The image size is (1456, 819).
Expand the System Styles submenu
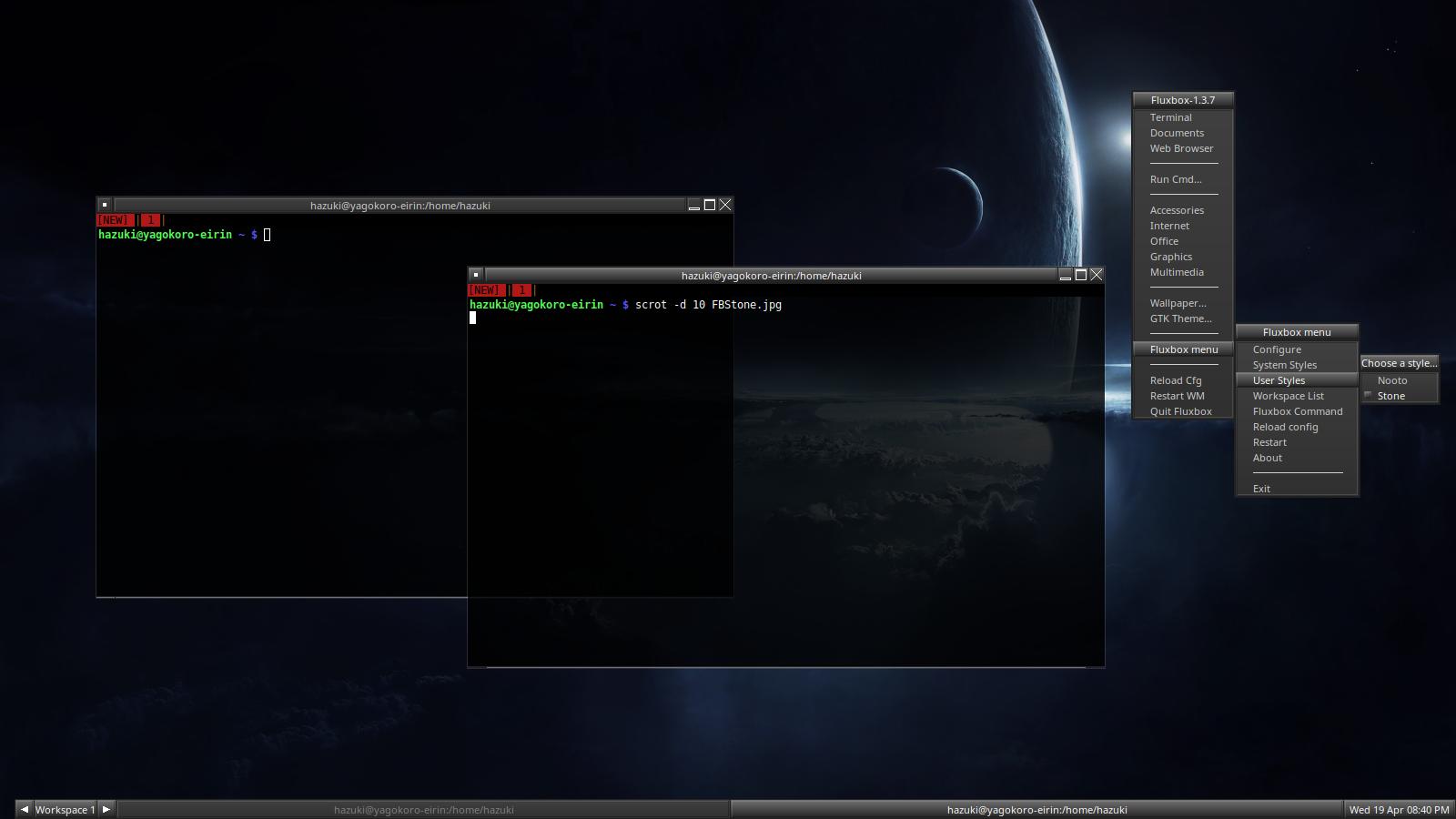(1297, 365)
